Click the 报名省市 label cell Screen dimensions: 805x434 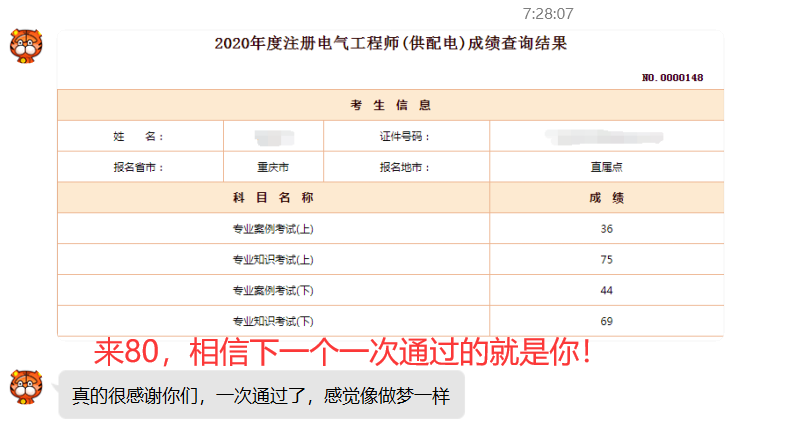click(140, 167)
